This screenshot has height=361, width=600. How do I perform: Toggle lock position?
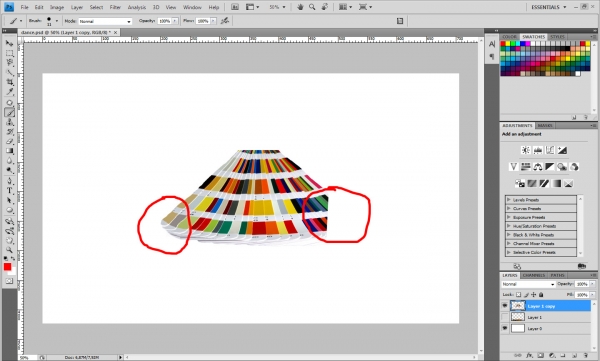[533, 295]
